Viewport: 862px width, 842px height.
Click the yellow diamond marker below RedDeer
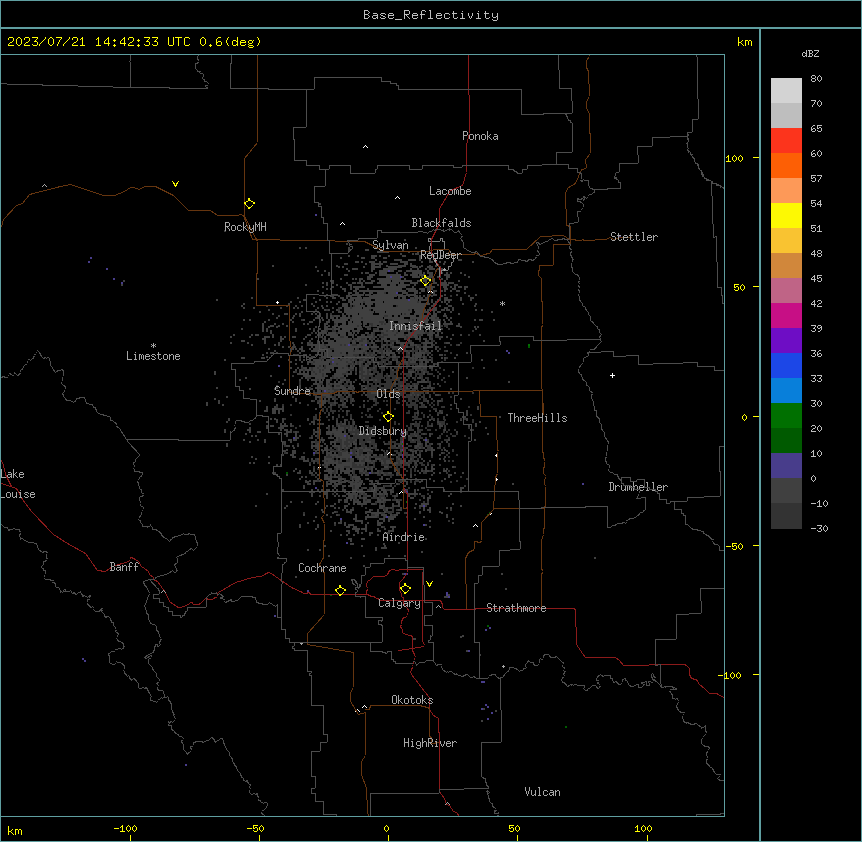pyautogui.click(x=426, y=281)
